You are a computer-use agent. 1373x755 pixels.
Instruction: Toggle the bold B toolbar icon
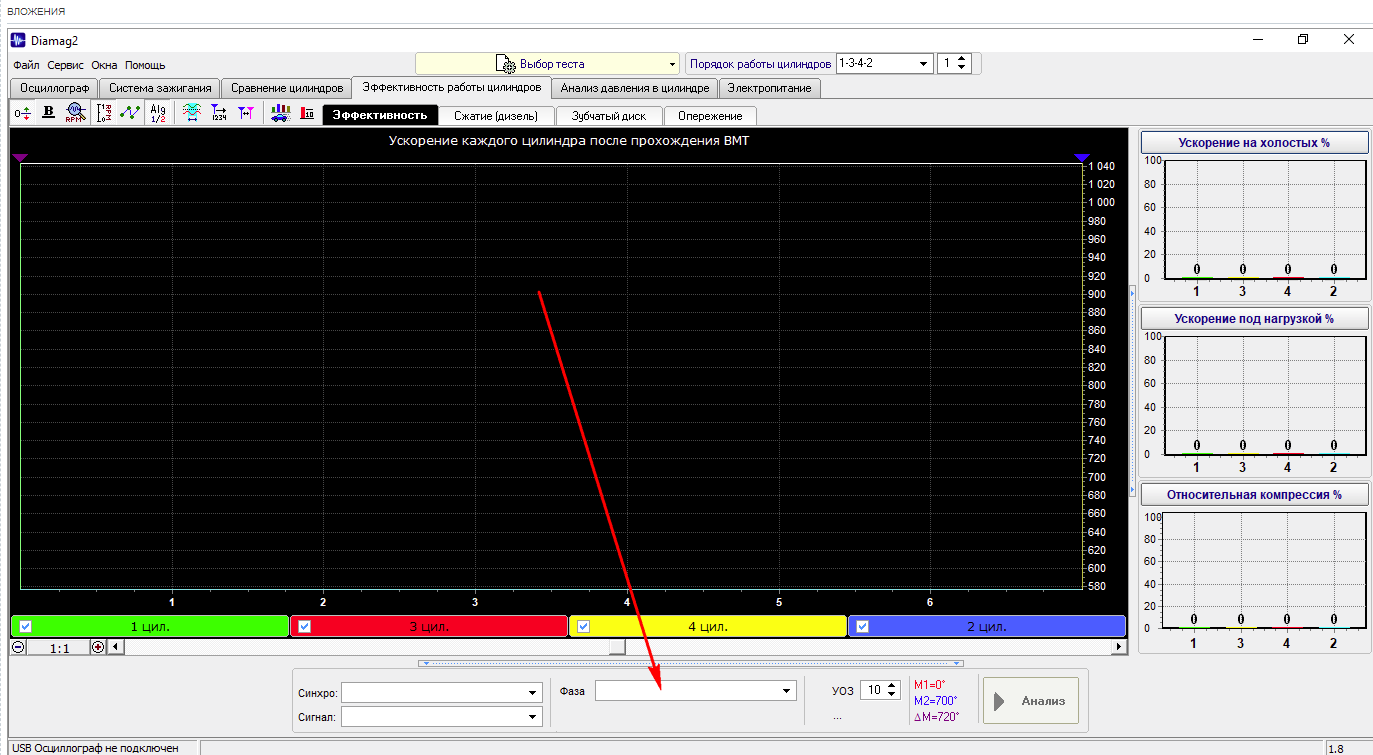48,113
